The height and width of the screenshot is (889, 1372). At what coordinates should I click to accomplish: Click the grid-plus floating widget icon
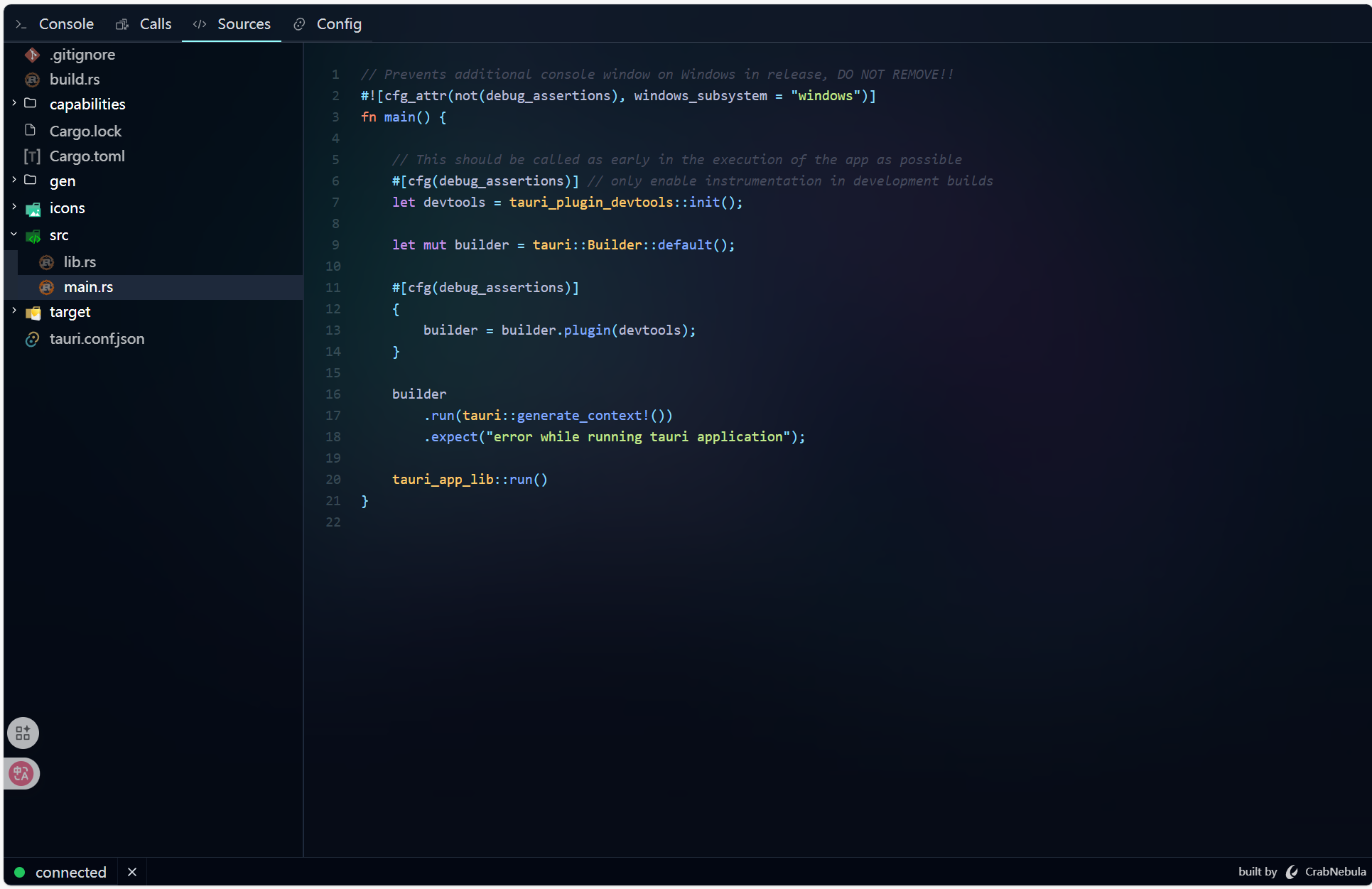(x=23, y=733)
